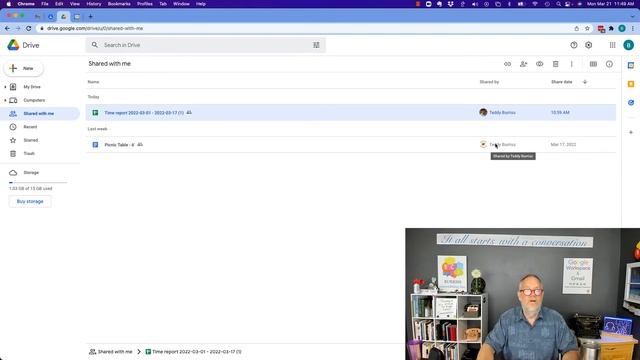The image size is (640, 360).
Task: Select the Time report 2022-03-01 file row
Action: [x=351, y=113]
